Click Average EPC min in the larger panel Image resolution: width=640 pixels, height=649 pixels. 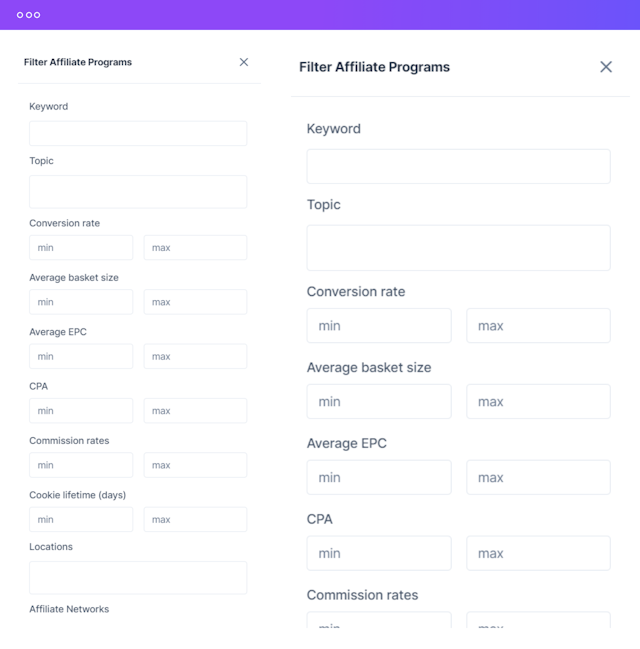[x=379, y=478]
